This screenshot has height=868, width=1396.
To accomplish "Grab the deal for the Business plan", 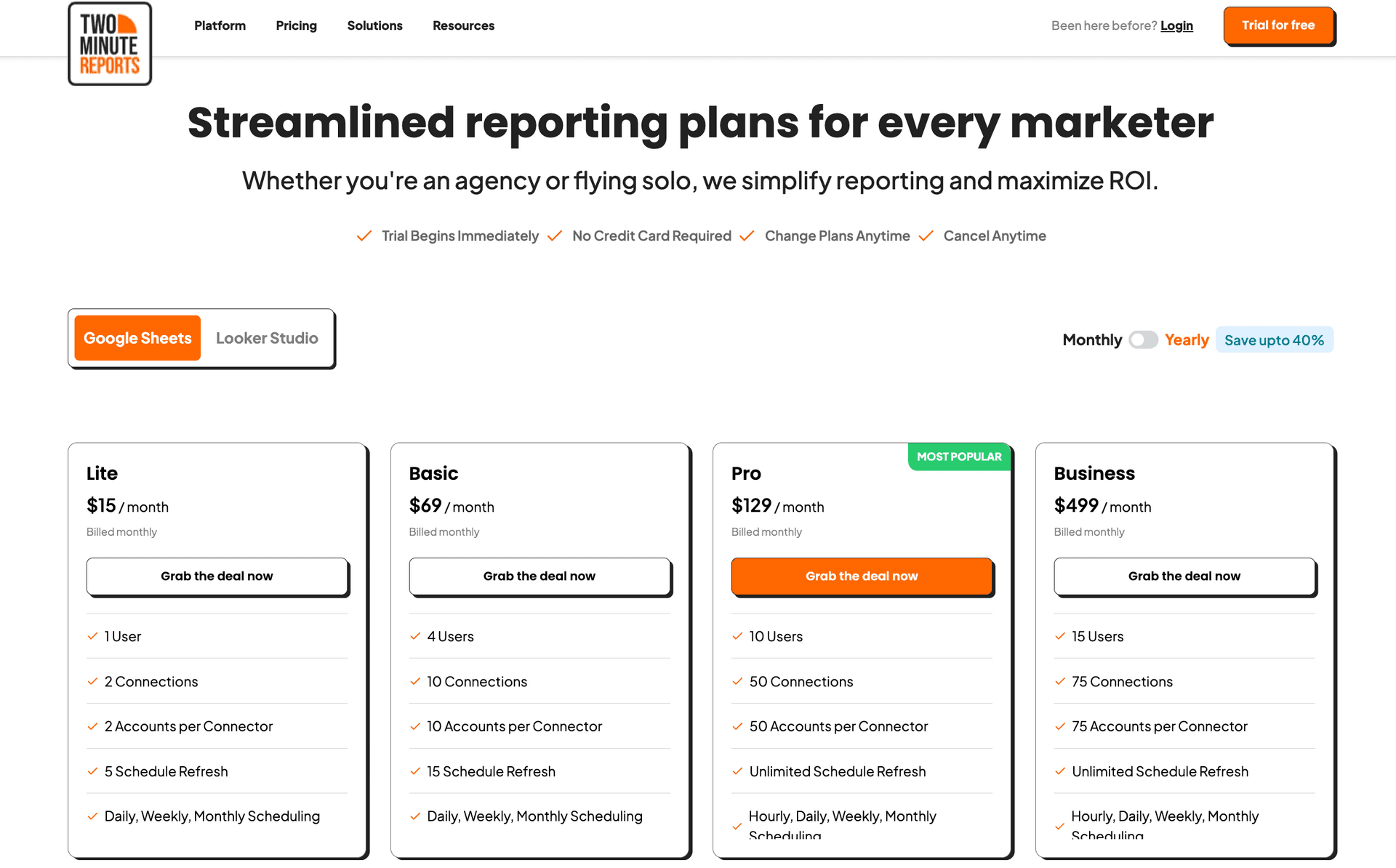I will [x=1184, y=576].
